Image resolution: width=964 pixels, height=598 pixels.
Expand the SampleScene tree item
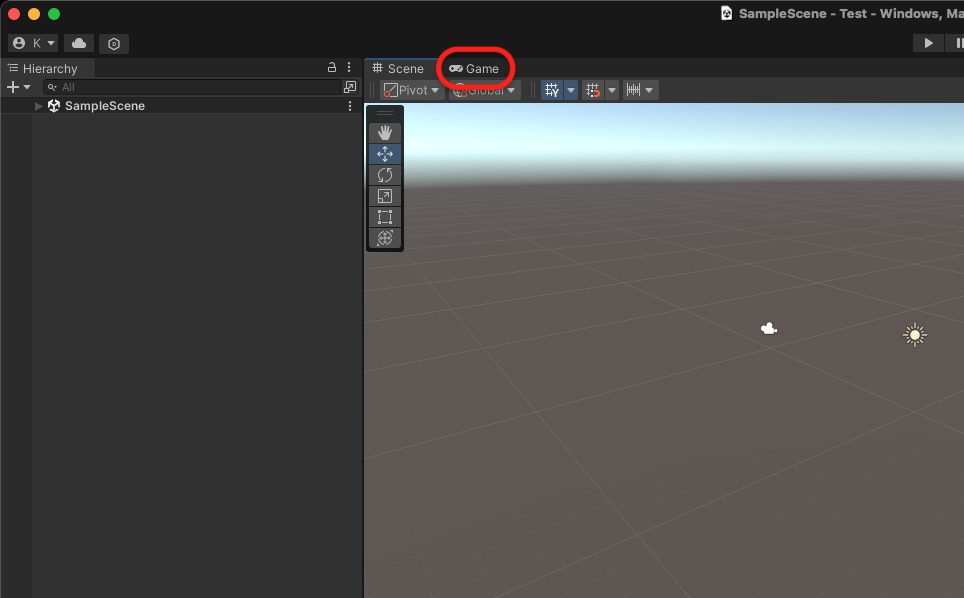(38, 106)
